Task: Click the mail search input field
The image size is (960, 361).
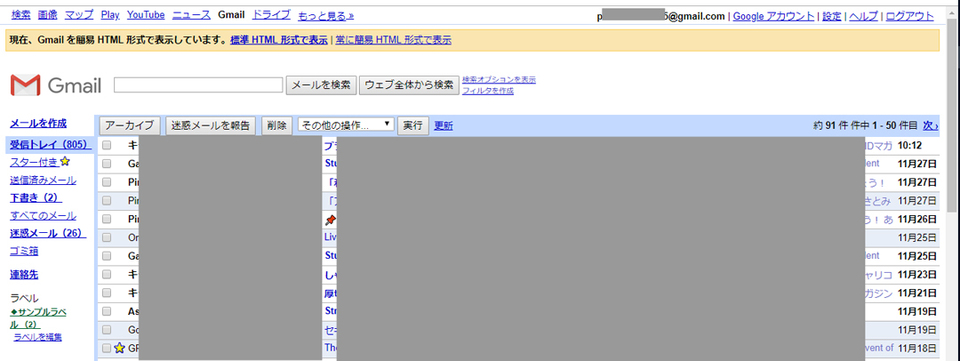Action: 198,85
